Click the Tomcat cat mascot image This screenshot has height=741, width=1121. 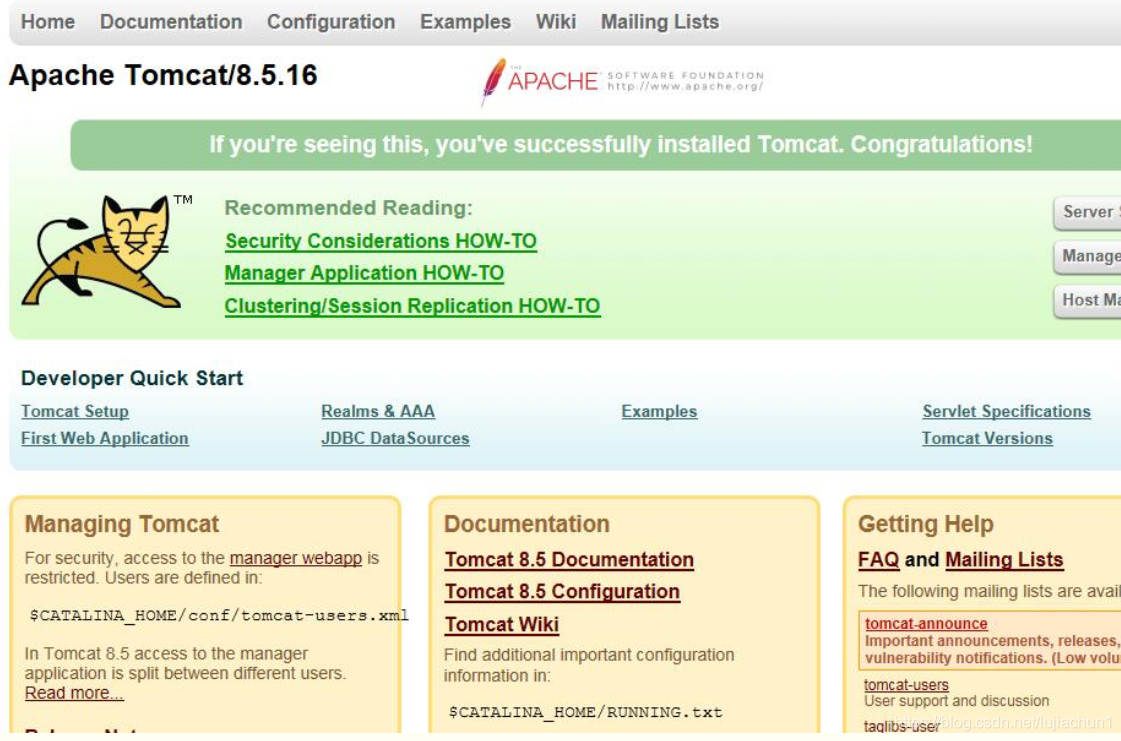[x=100, y=251]
